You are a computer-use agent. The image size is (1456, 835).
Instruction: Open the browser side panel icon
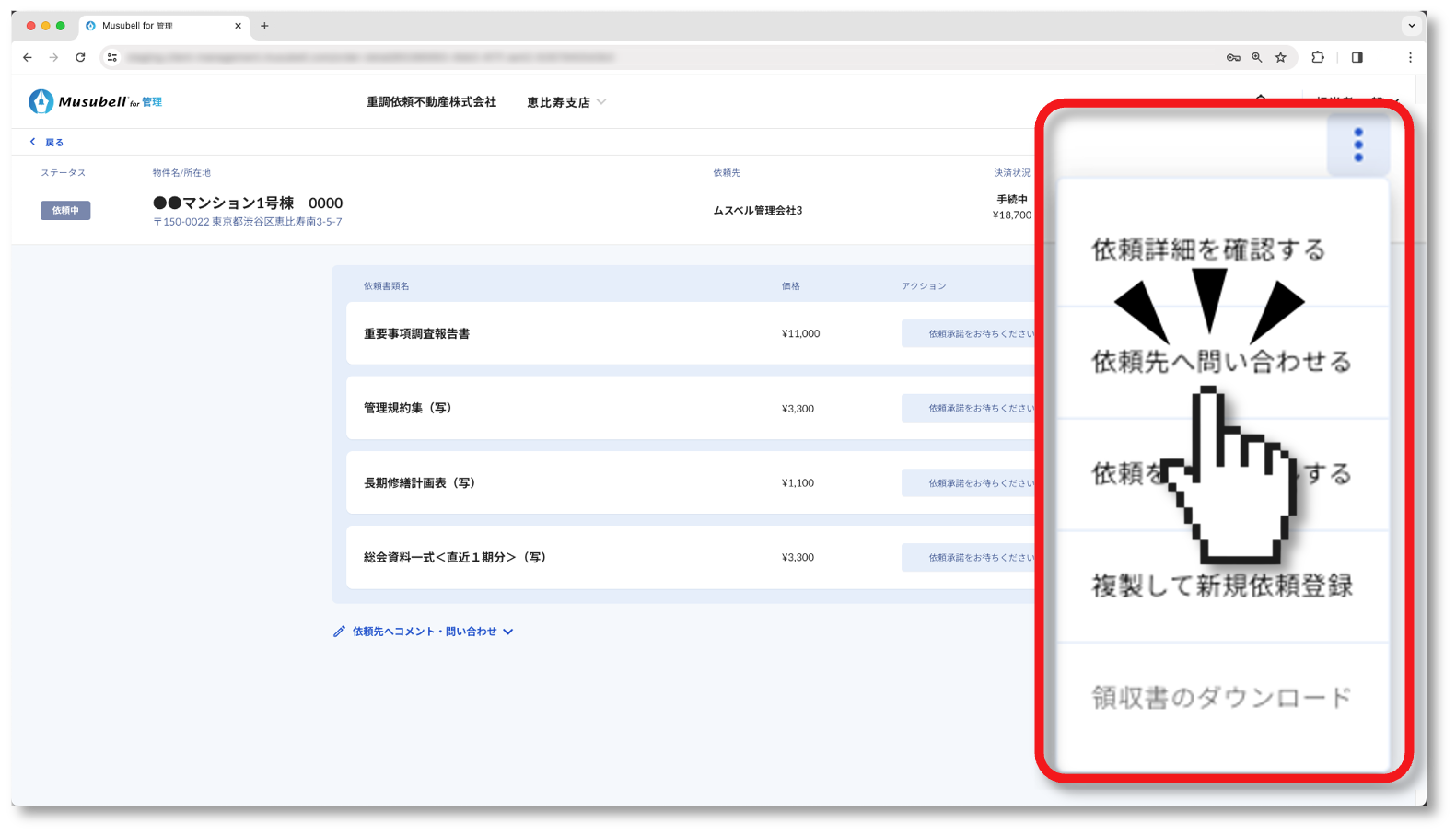(1357, 57)
